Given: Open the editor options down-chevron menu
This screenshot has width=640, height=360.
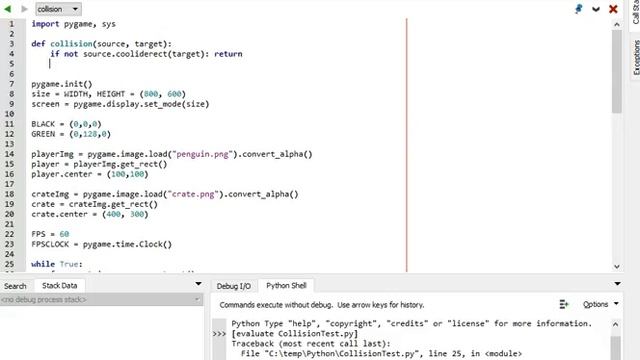Looking at the screenshot, I should 596,9.
